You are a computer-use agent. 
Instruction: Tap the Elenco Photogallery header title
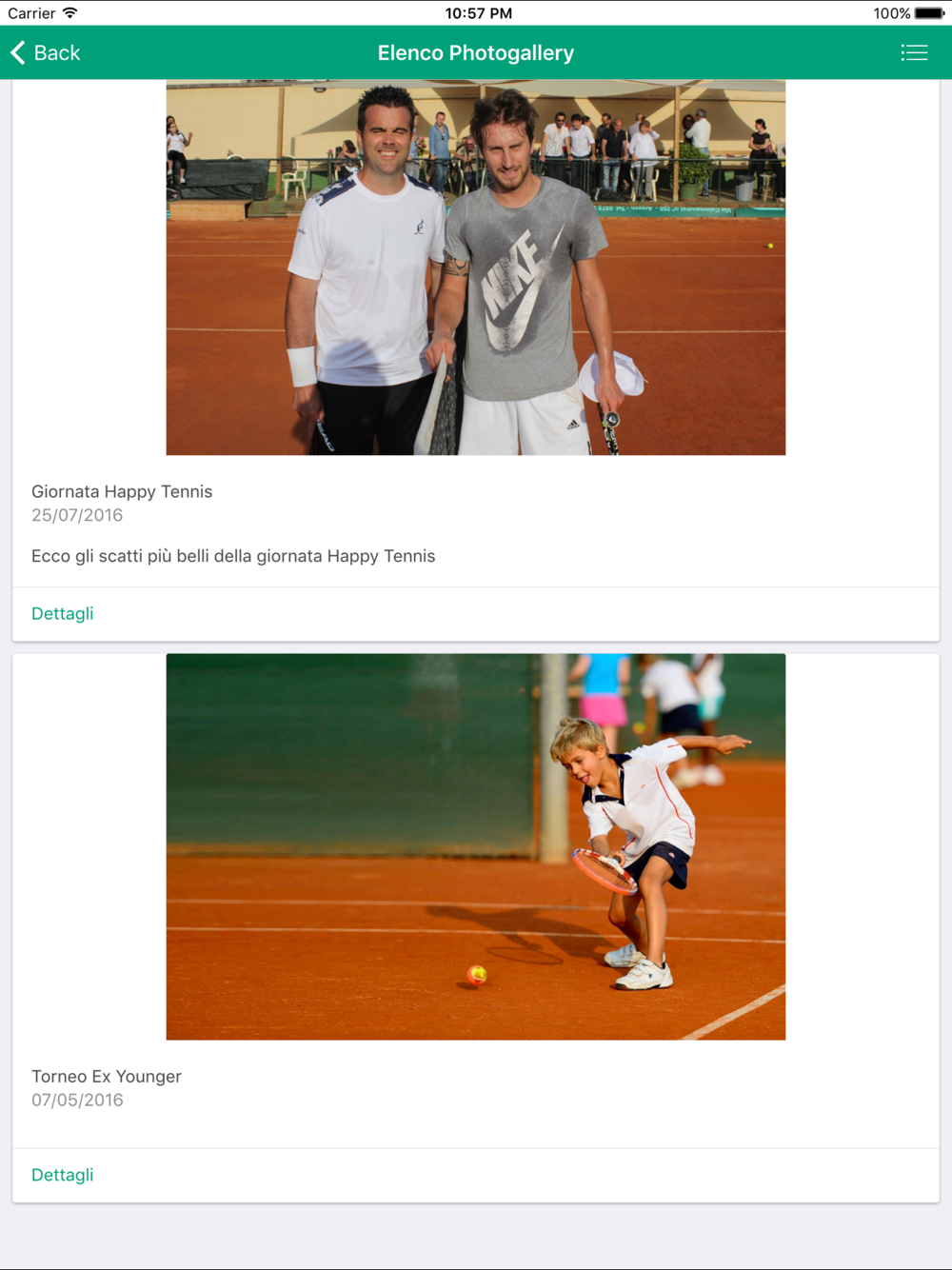(476, 53)
